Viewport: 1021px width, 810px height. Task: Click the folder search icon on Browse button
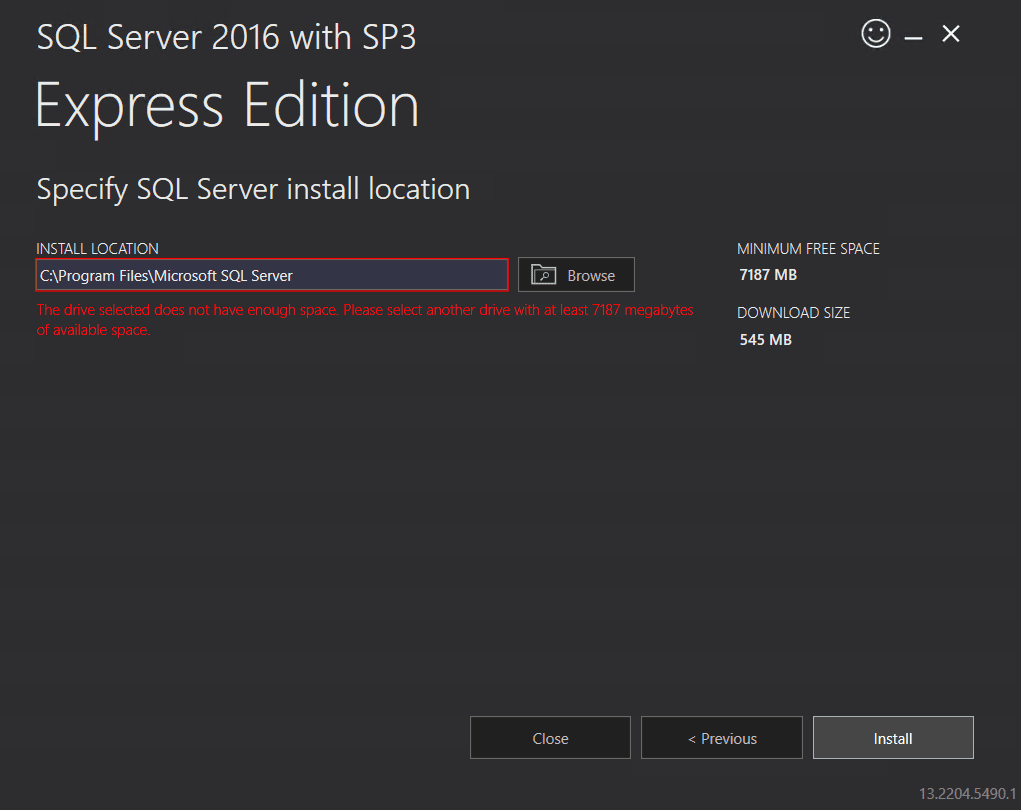coord(542,275)
